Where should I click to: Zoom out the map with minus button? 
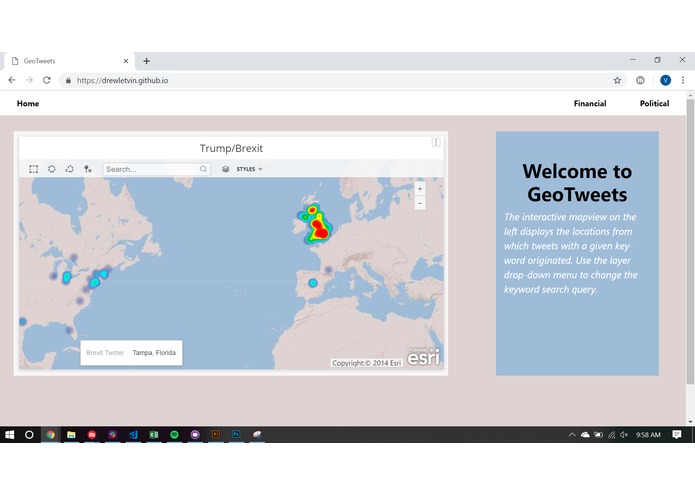pyautogui.click(x=420, y=203)
